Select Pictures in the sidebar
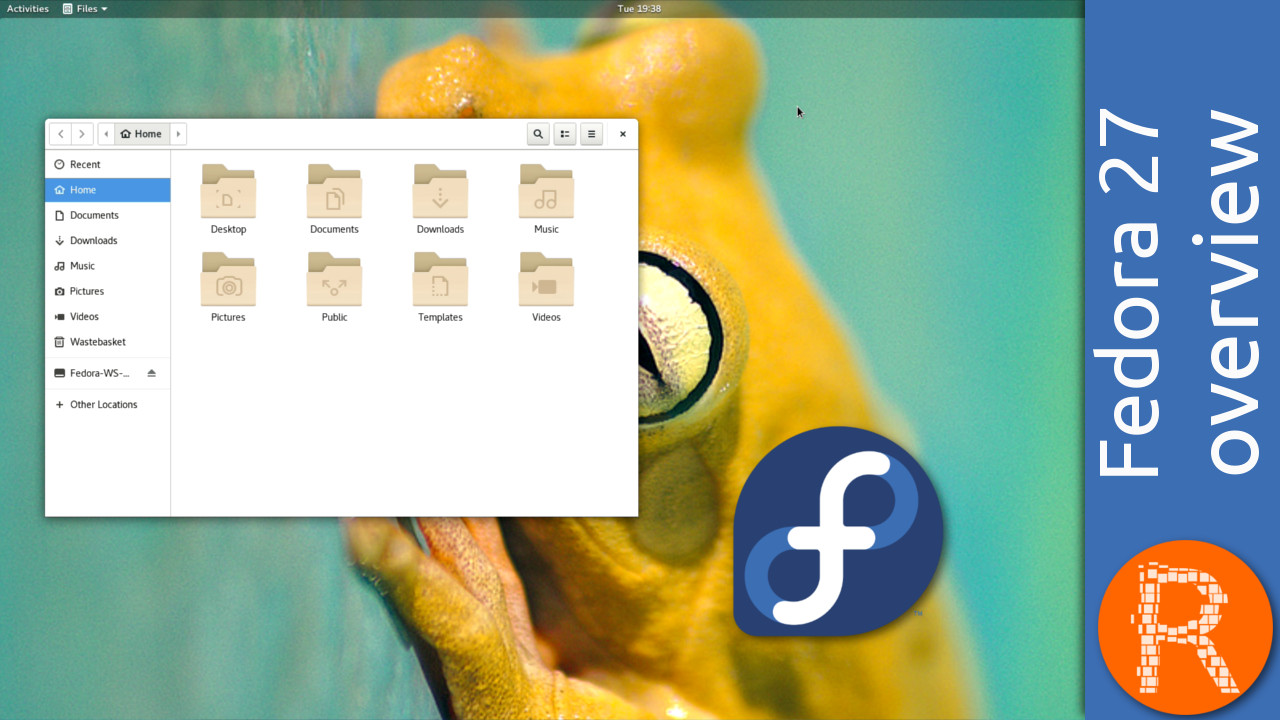The height and width of the screenshot is (720, 1280). tap(108, 291)
